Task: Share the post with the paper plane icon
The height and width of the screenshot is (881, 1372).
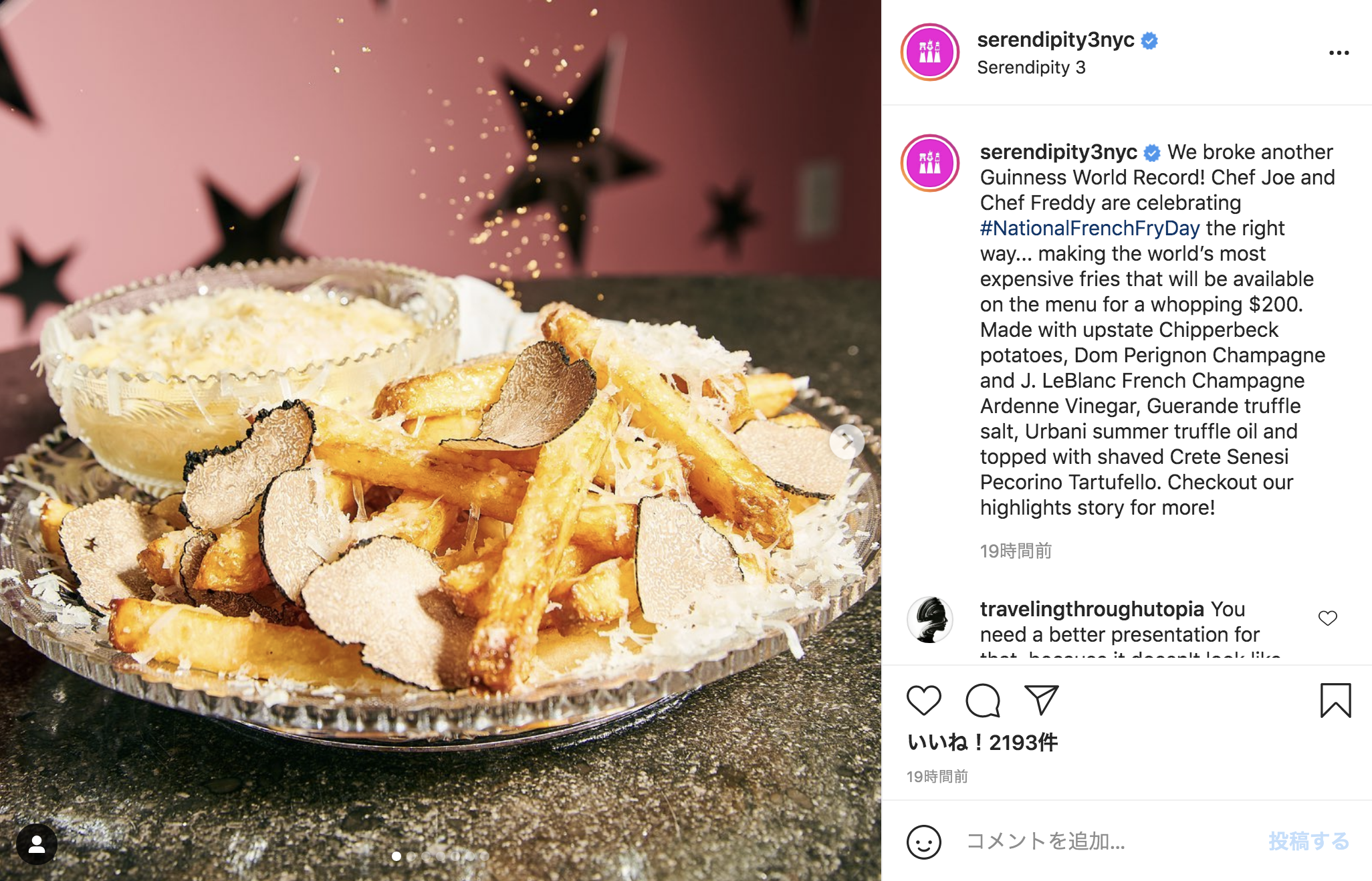Action: [x=1042, y=700]
